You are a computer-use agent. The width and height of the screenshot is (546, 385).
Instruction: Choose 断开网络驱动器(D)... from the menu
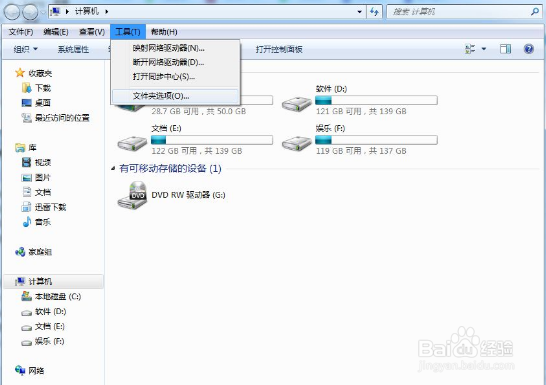coord(176,62)
